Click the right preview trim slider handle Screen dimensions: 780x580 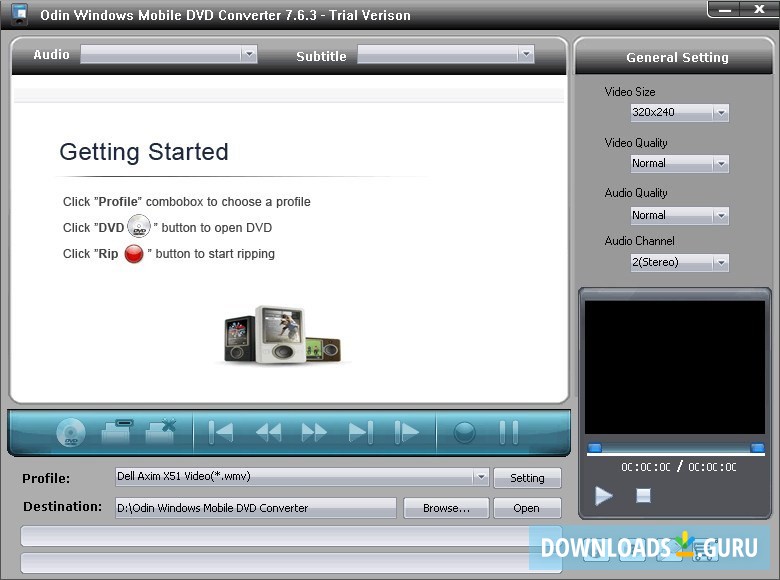point(757,448)
